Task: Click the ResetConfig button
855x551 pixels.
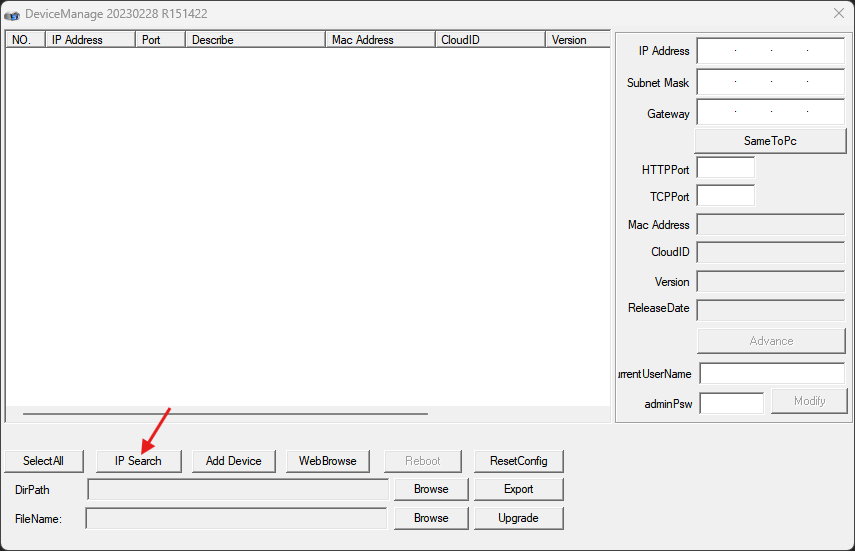Action: pyautogui.click(x=518, y=461)
